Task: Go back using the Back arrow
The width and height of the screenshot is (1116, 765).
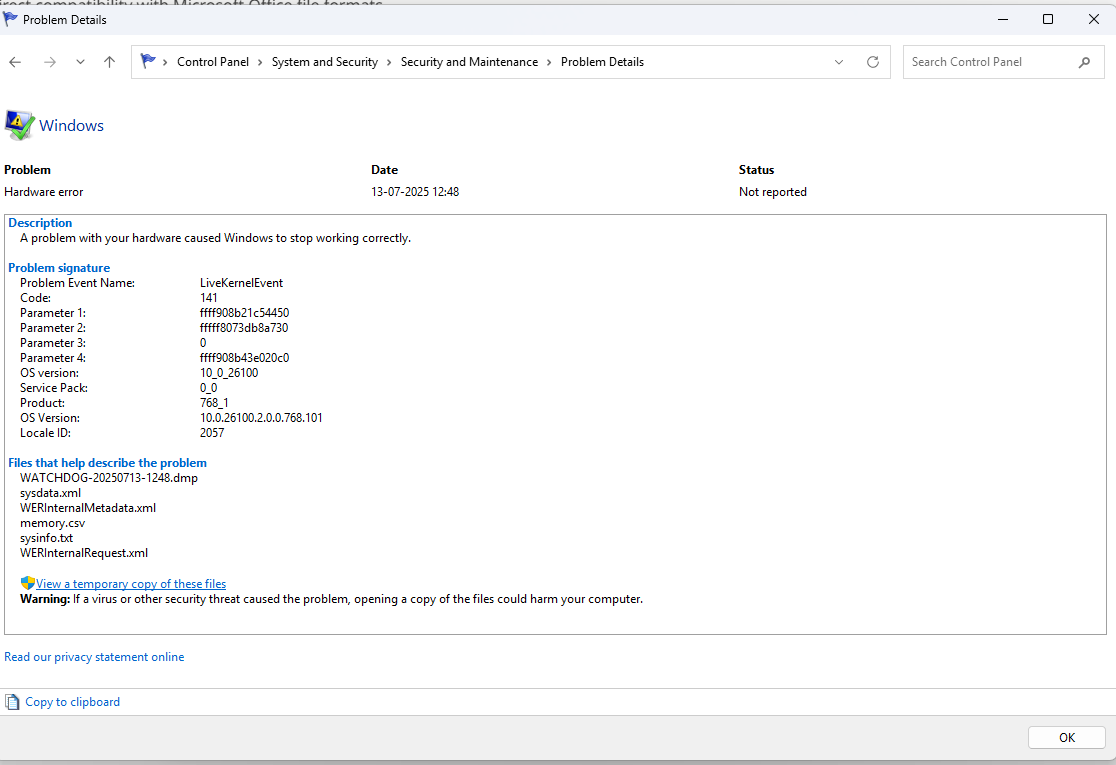Action: pyautogui.click(x=15, y=63)
